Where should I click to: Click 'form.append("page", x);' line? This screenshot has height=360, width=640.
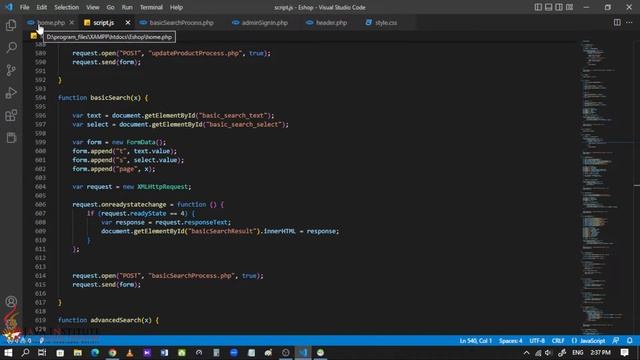113,169
